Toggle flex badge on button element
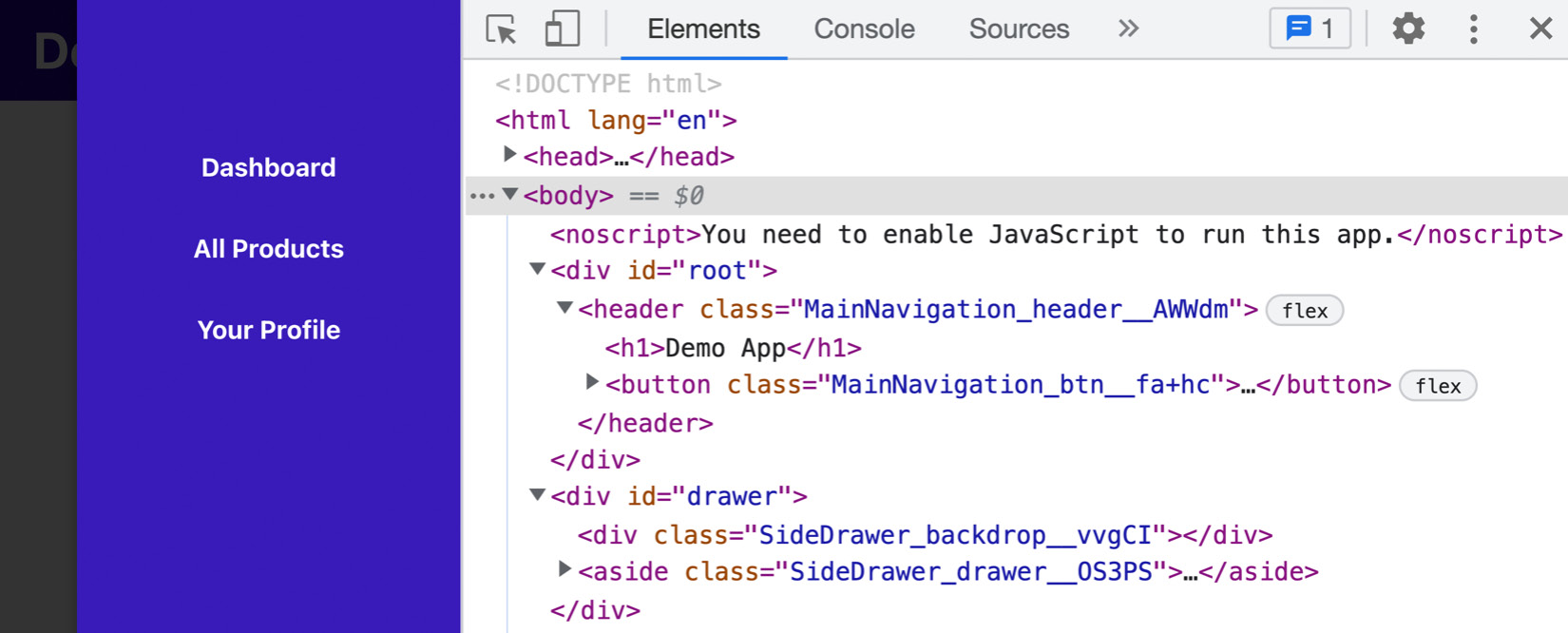 pyautogui.click(x=1437, y=386)
